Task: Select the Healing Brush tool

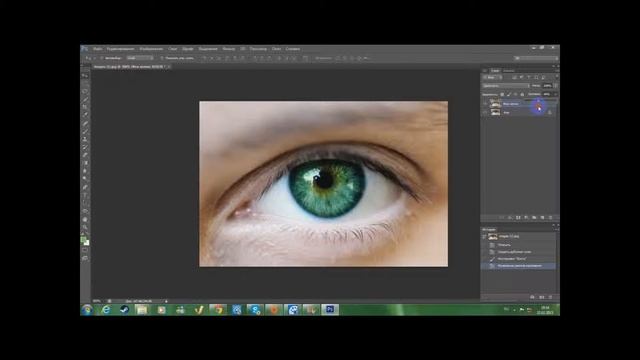Action: pyautogui.click(x=85, y=123)
